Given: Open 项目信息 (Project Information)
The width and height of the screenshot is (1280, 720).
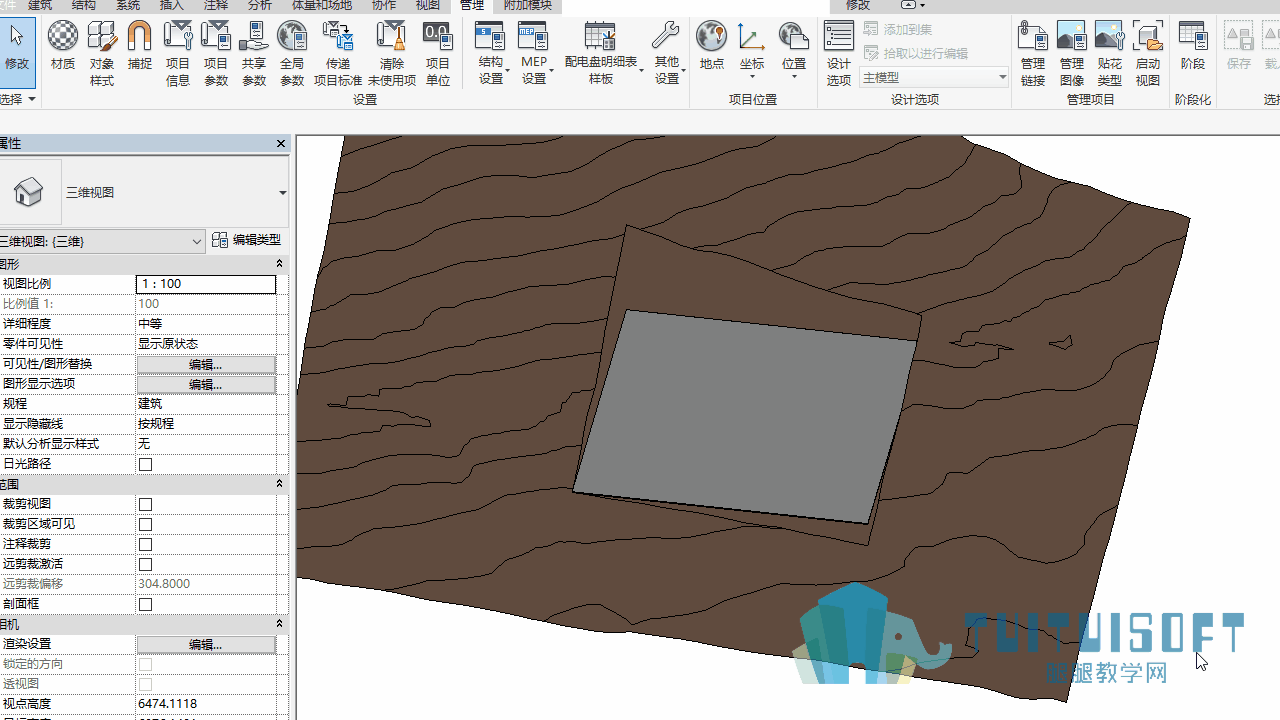Looking at the screenshot, I should coord(178,54).
